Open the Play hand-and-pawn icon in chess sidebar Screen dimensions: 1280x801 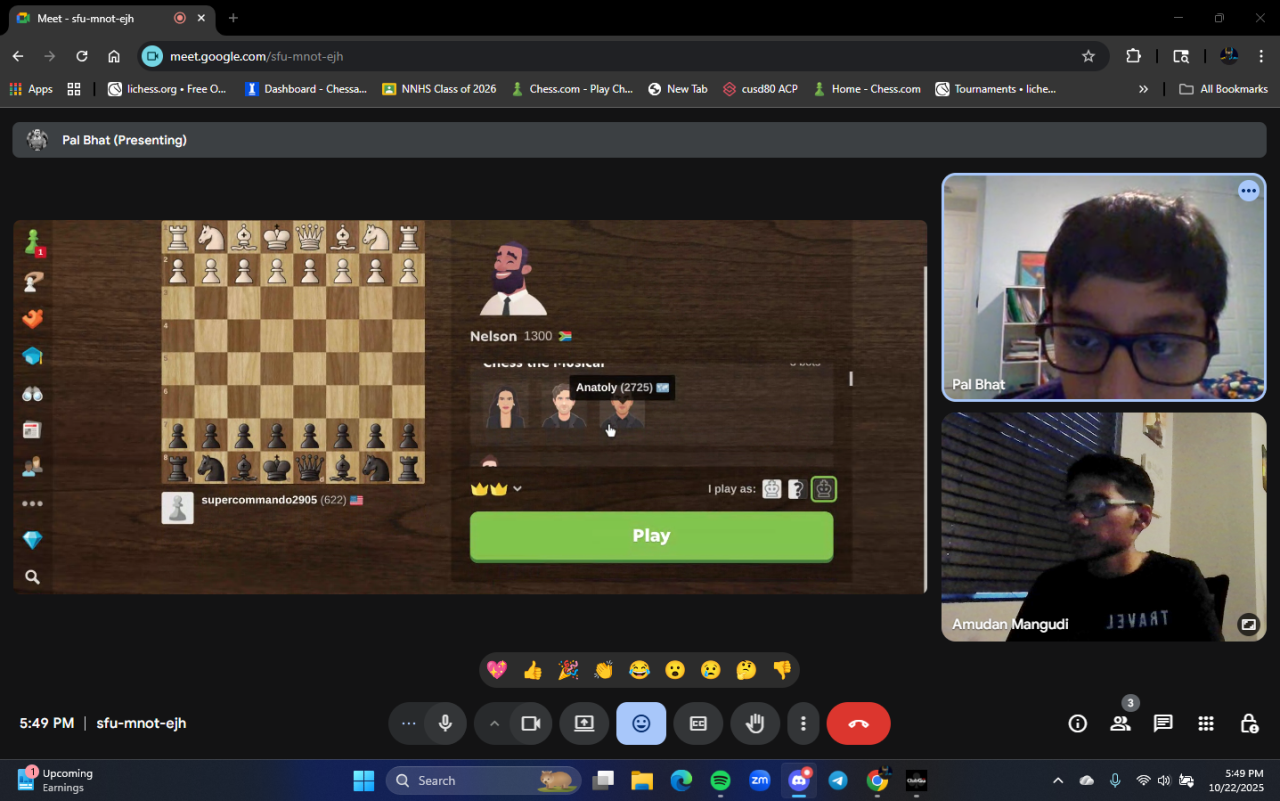[33, 282]
